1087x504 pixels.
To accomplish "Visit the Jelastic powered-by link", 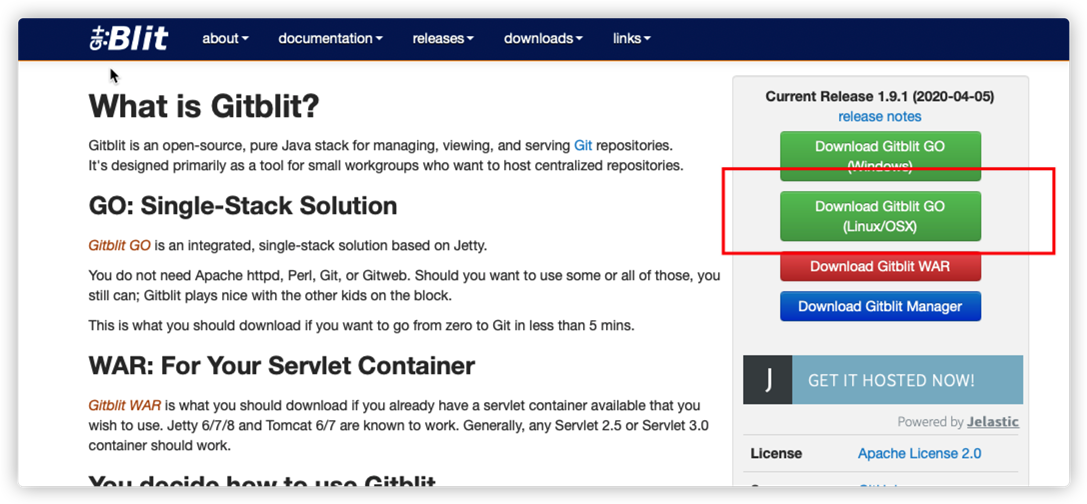I will (993, 422).
